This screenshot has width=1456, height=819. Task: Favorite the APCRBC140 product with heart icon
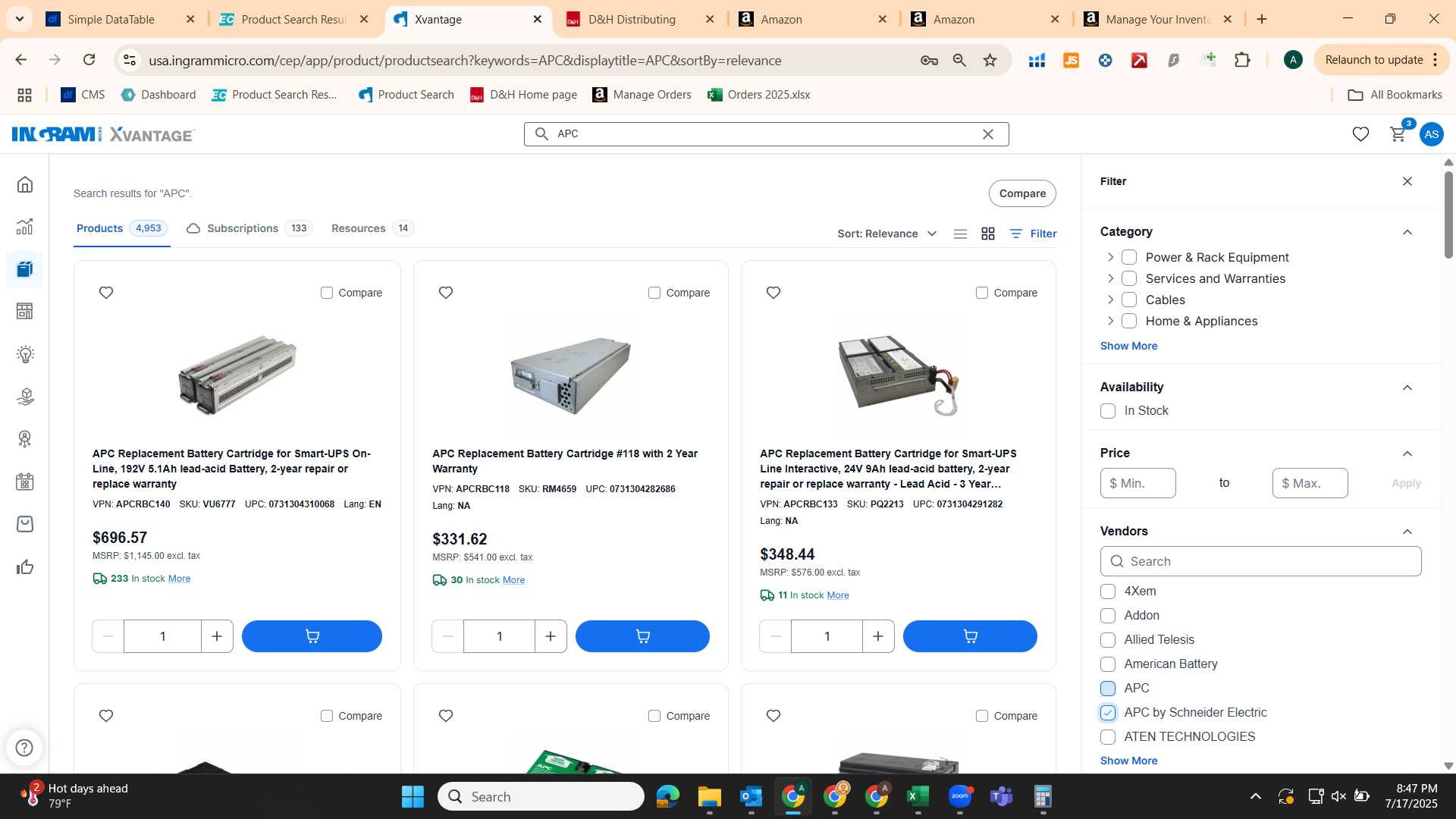click(x=106, y=293)
